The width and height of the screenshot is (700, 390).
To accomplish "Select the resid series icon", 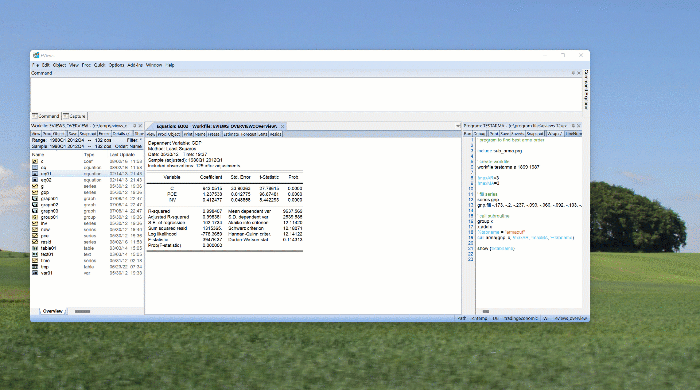I will point(35,242).
